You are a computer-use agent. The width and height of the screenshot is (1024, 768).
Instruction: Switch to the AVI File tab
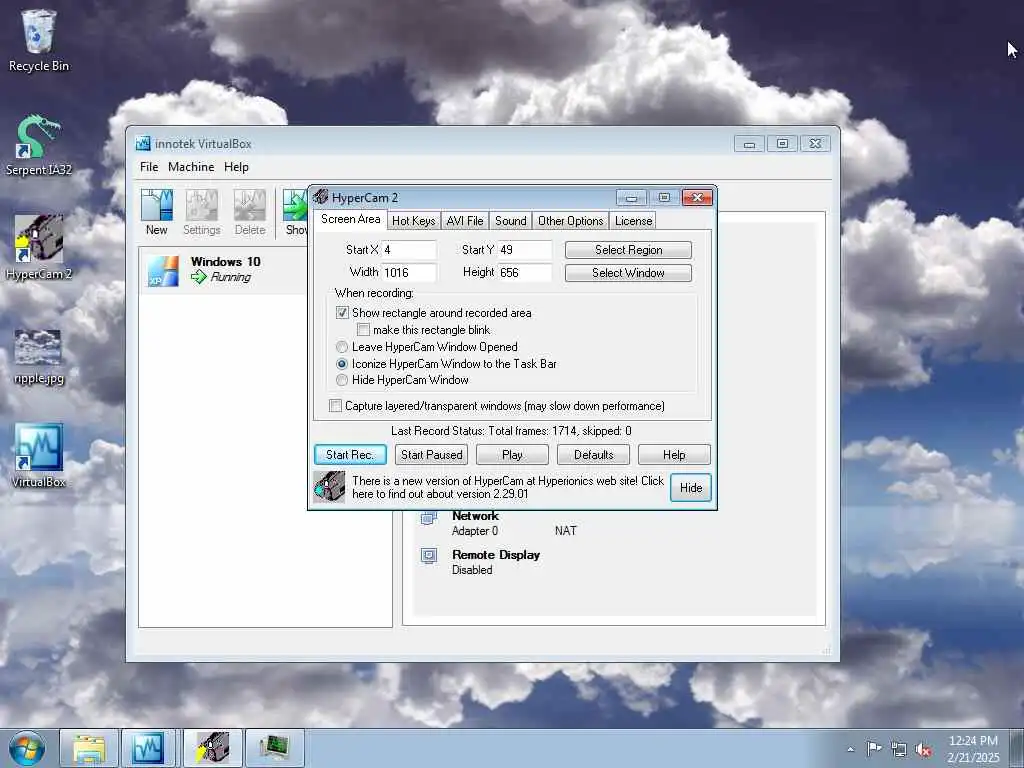click(x=465, y=221)
